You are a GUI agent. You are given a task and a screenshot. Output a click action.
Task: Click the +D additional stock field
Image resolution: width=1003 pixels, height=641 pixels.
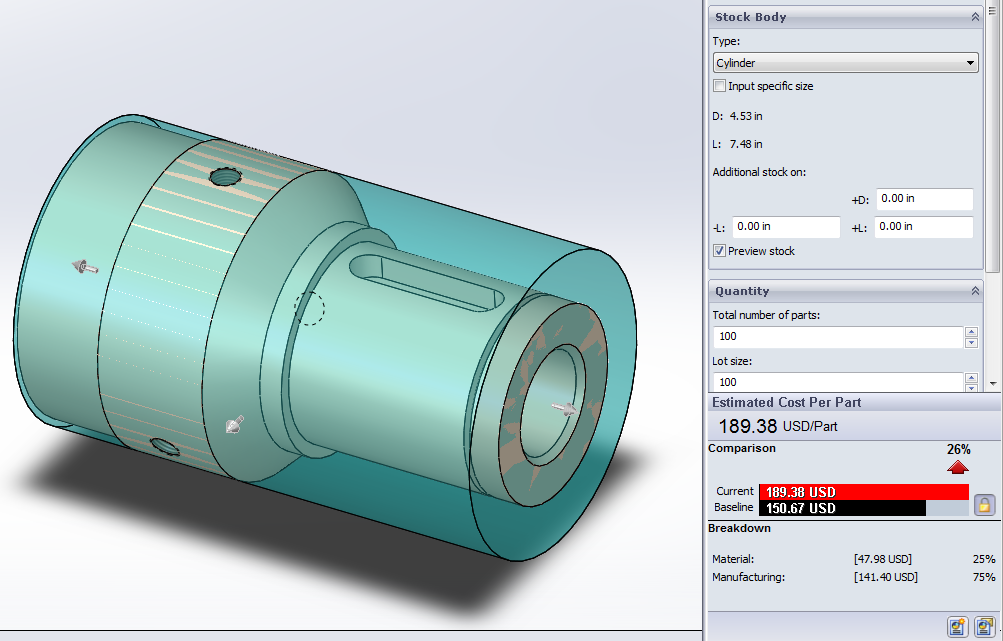(x=923, y=199)
